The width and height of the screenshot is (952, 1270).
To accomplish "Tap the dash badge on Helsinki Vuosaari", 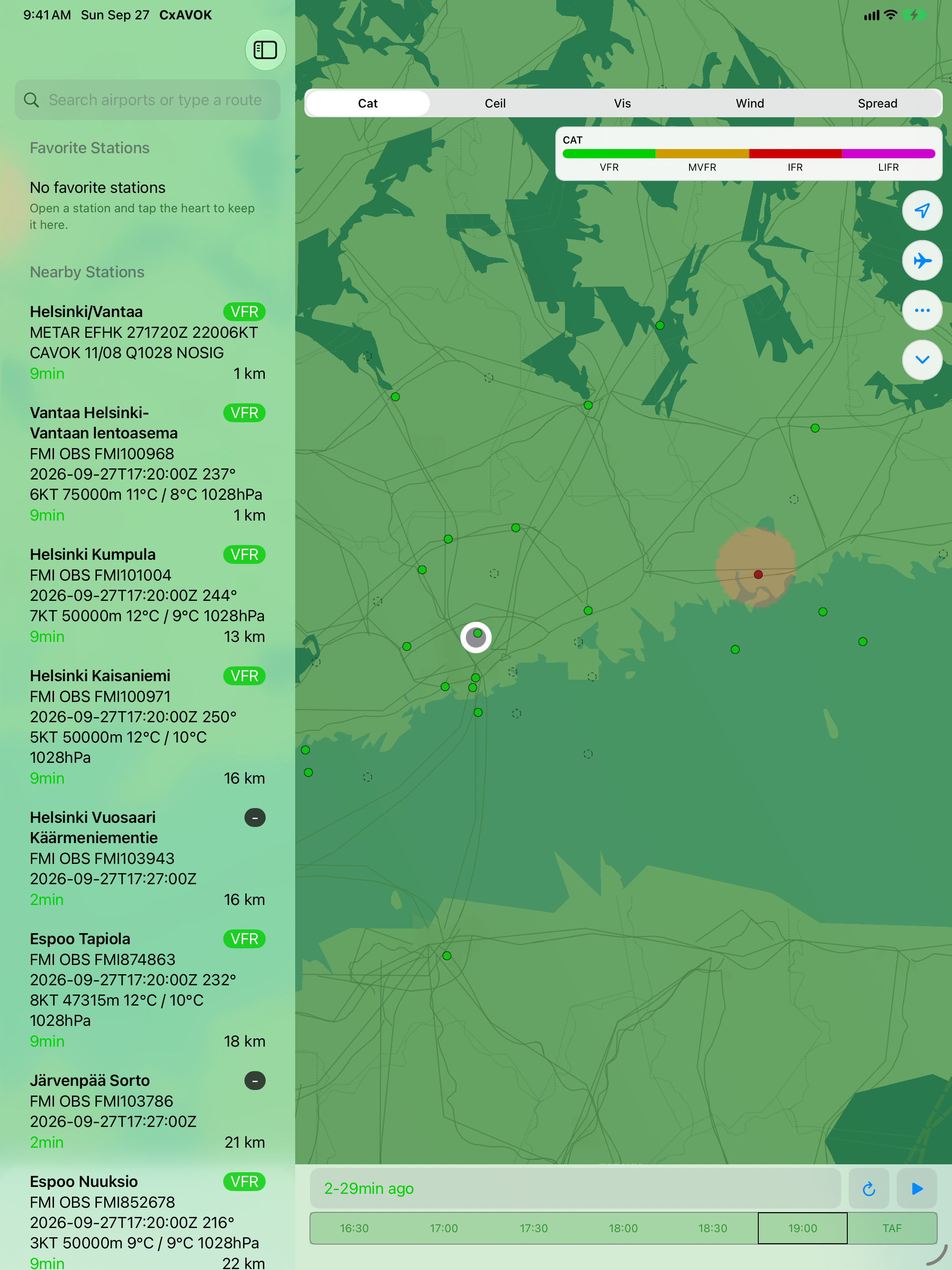I will 255,818.
